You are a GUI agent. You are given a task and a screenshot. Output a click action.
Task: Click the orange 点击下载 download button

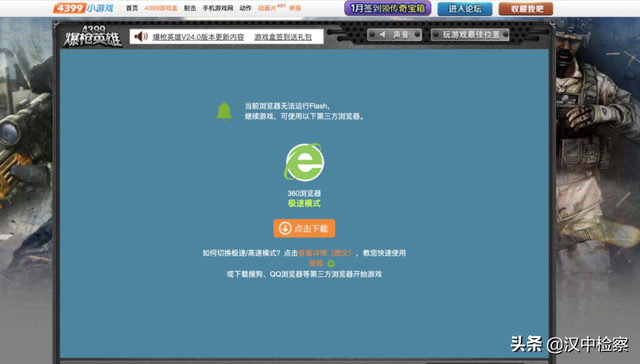[304, 228]
